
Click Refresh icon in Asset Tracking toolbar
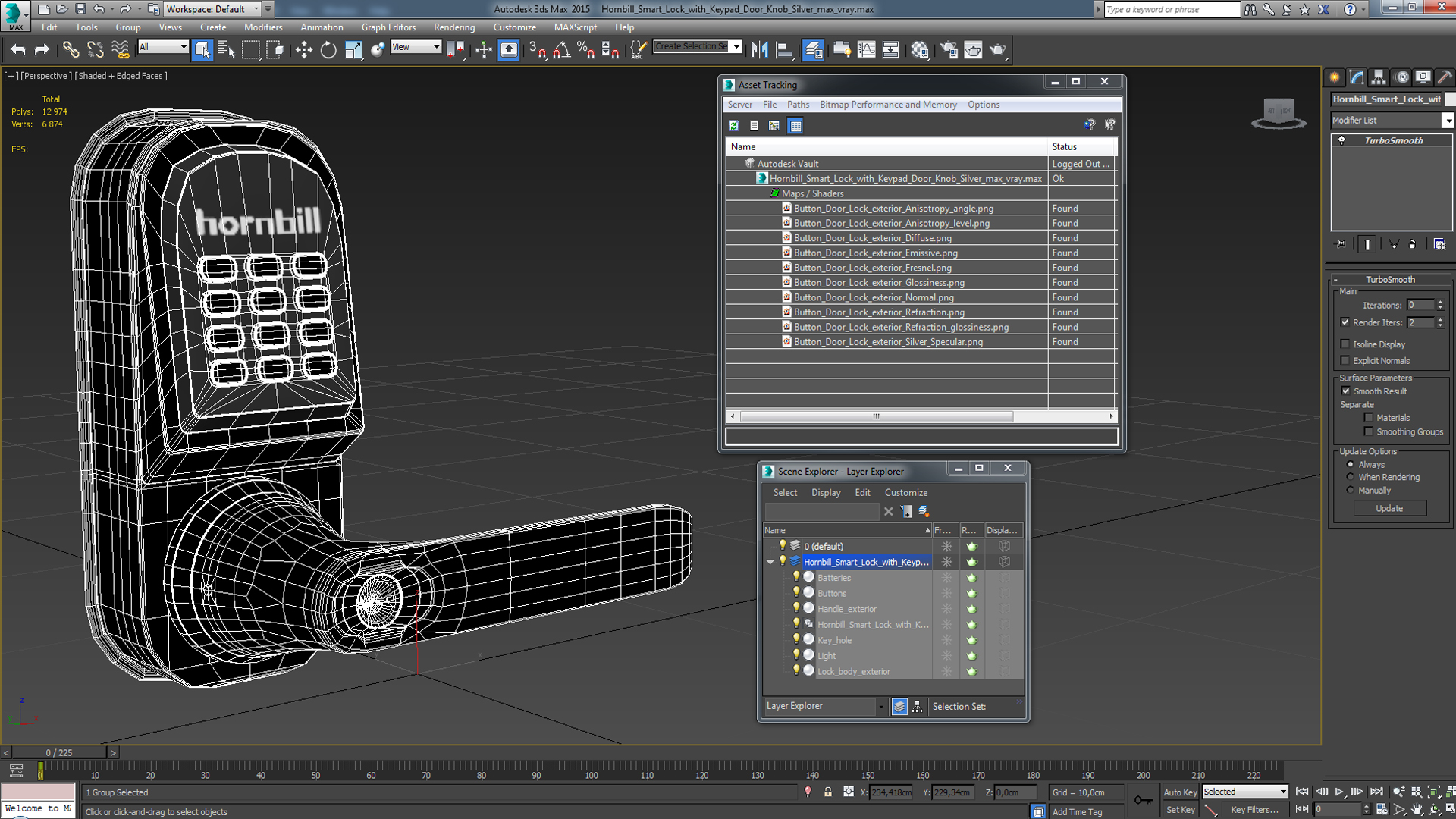tap(733, 126)
